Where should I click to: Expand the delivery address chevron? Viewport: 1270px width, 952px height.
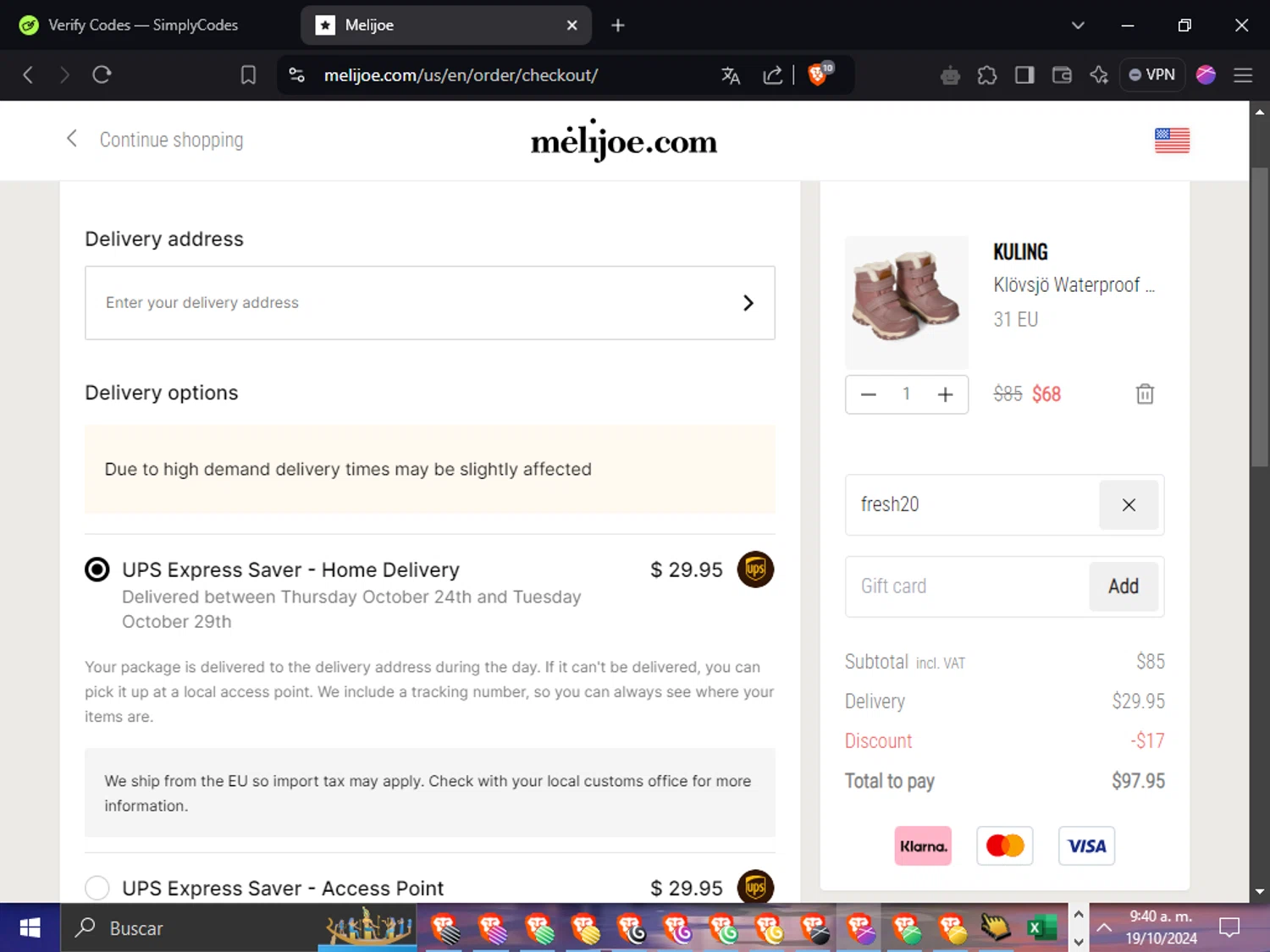[x=748, y=303]
